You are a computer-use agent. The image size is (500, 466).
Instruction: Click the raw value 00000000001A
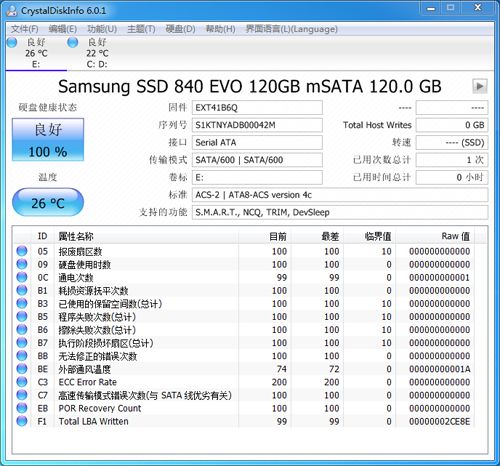tap(439, 369)
